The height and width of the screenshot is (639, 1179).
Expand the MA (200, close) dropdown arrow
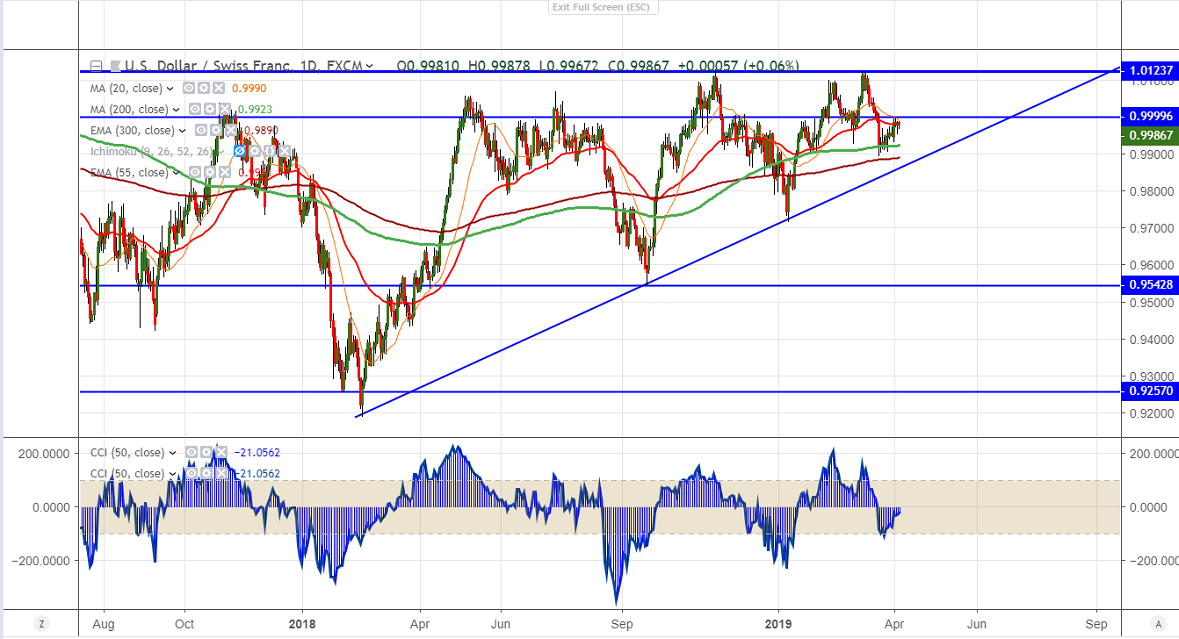tap(177, 110)
